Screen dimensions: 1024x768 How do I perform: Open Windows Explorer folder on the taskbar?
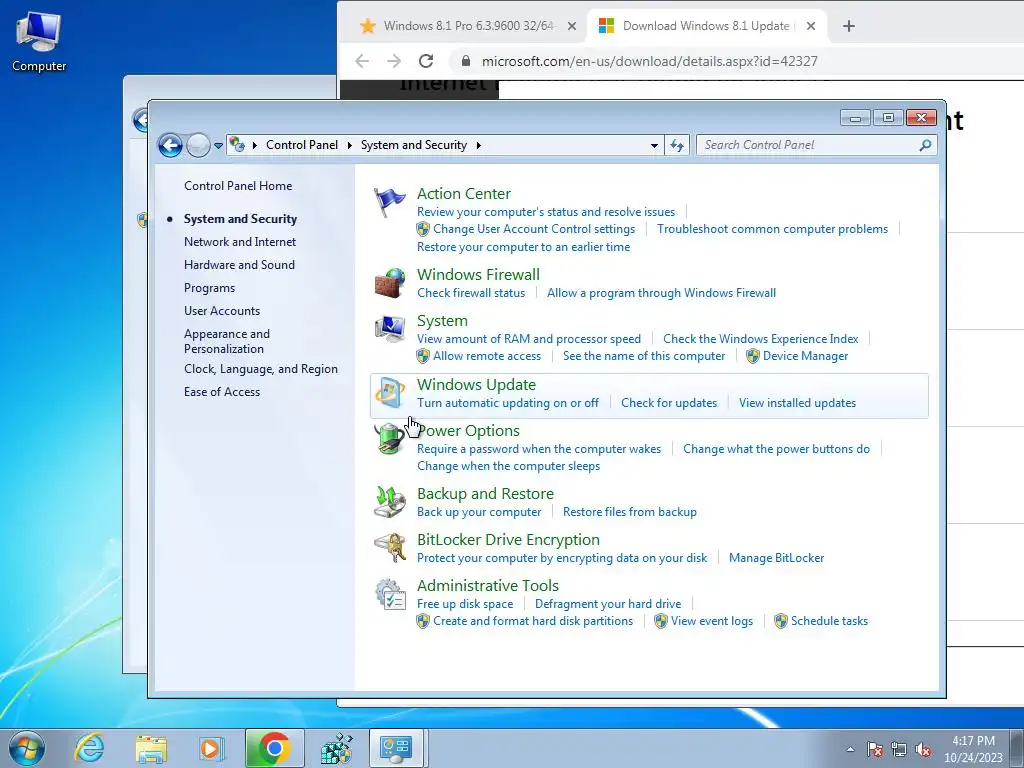pyautogui.click(x=151, y=748)
